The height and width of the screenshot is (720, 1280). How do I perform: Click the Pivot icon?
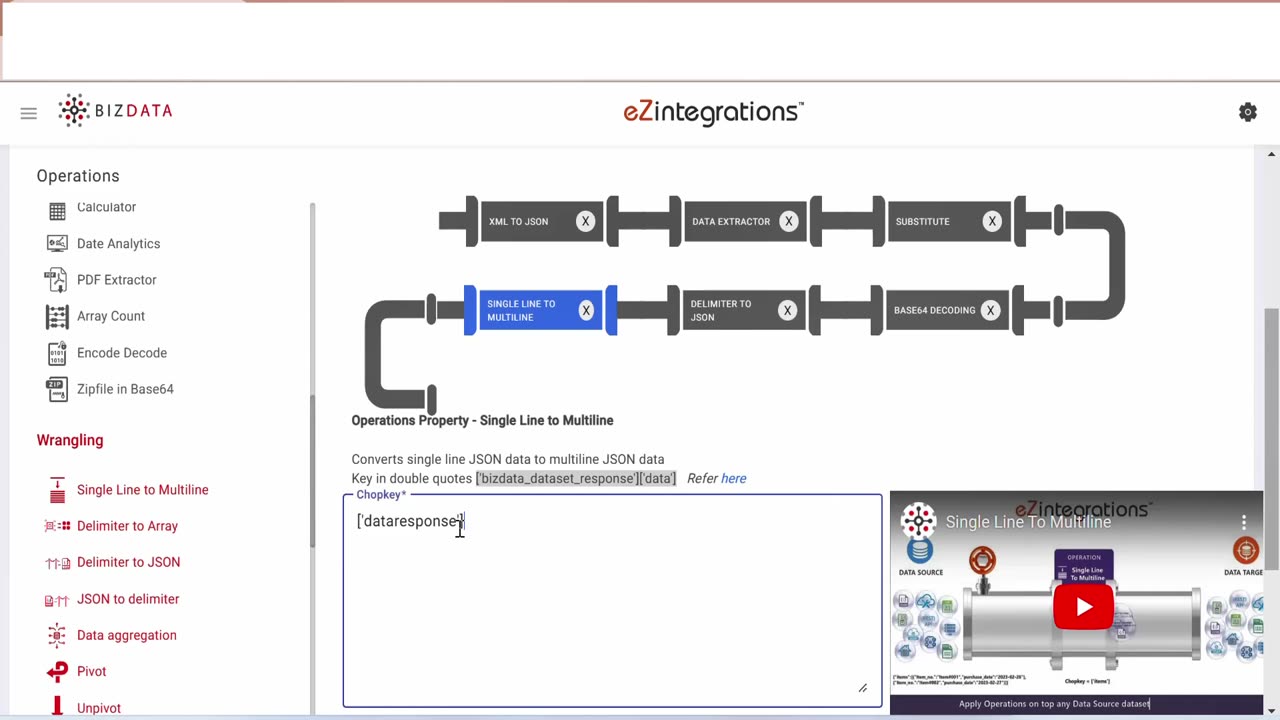[57, 672]
